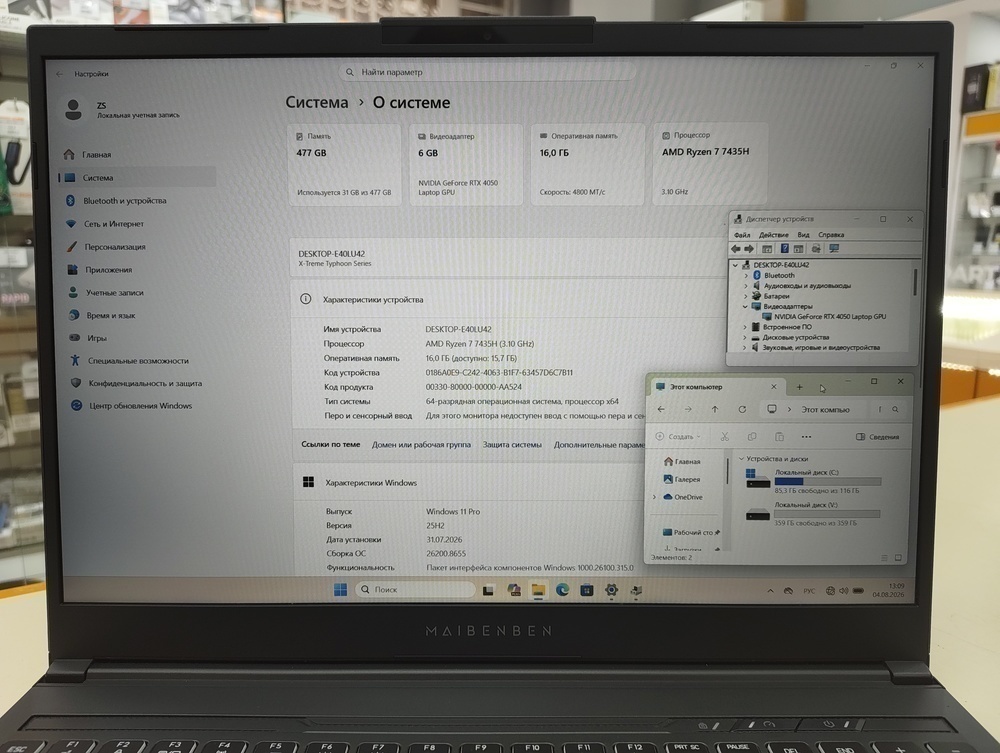The width and height of the screenshot is (1000, 753).
Task: Show hidden tray icons chevron
Action: [770, 591]
